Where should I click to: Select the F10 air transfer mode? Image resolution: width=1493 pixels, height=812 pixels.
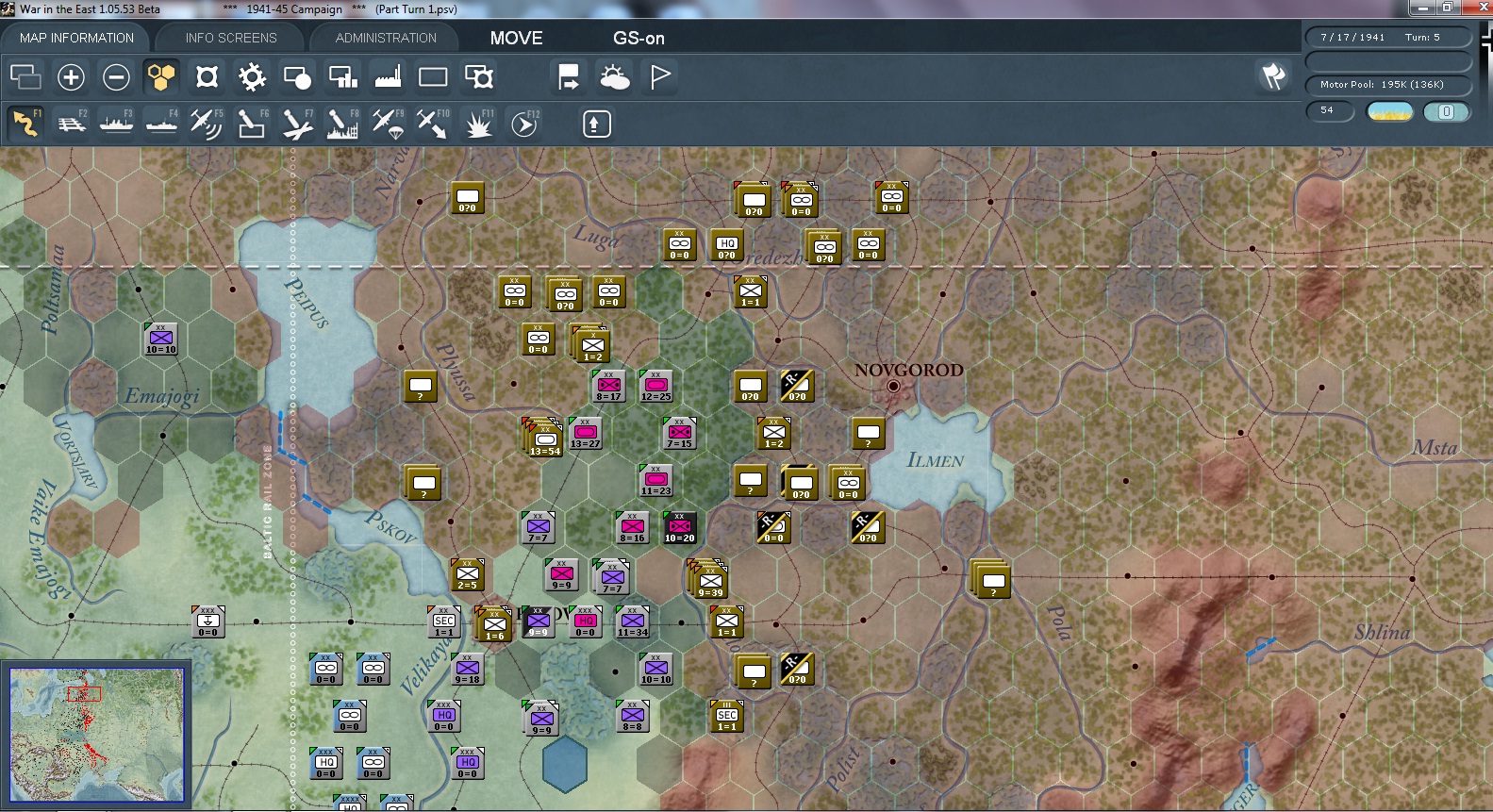(433, 124)
